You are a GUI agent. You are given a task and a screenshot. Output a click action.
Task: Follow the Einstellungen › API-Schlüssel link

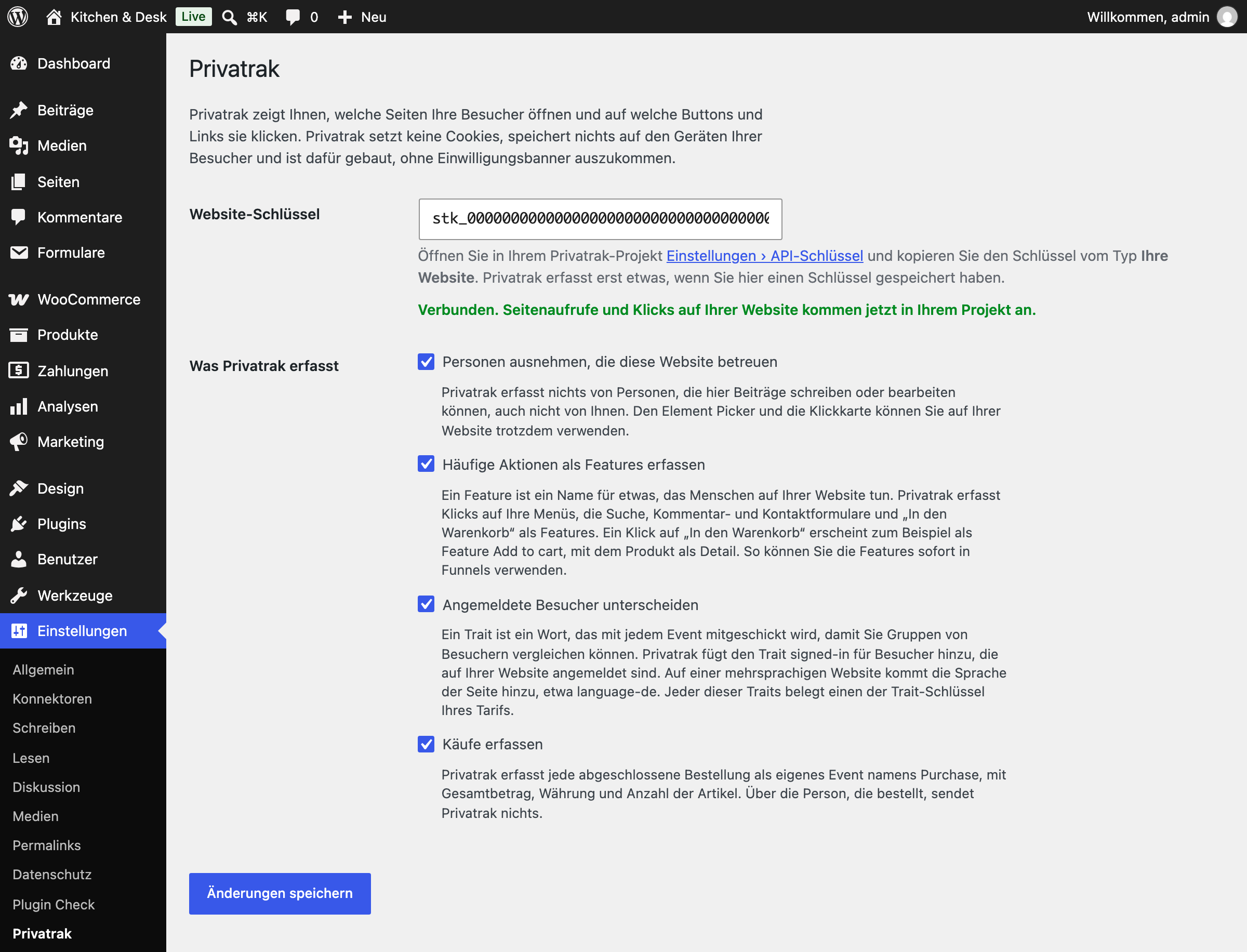click(764, 256)
